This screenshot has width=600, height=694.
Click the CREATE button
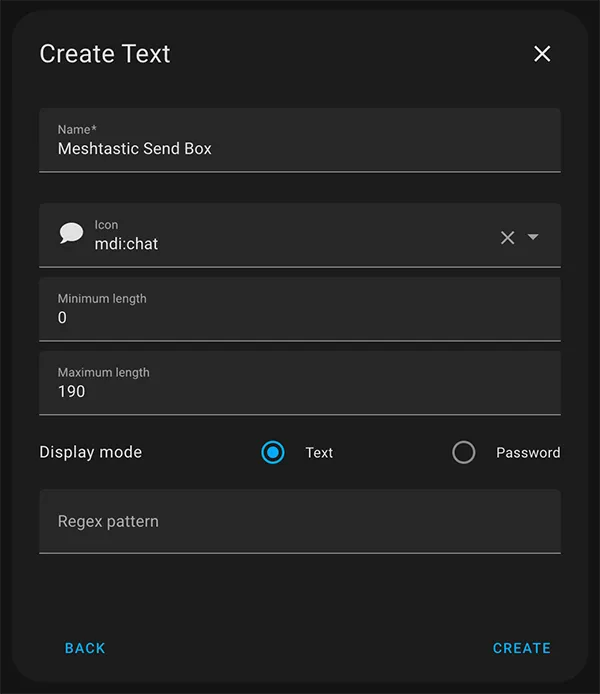pos(522,648)
